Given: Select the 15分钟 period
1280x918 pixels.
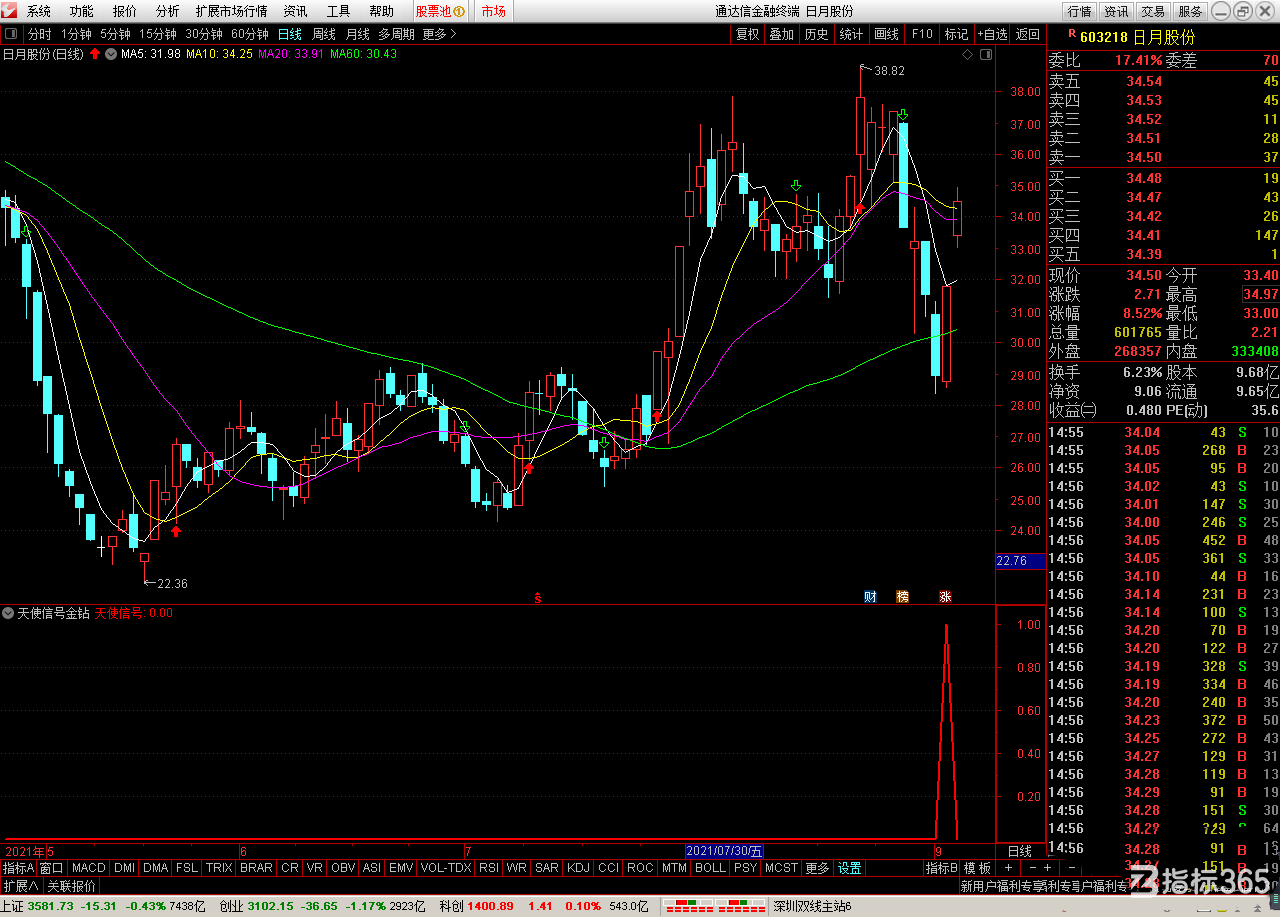Looking at the screenshot, I should (158, 34).
